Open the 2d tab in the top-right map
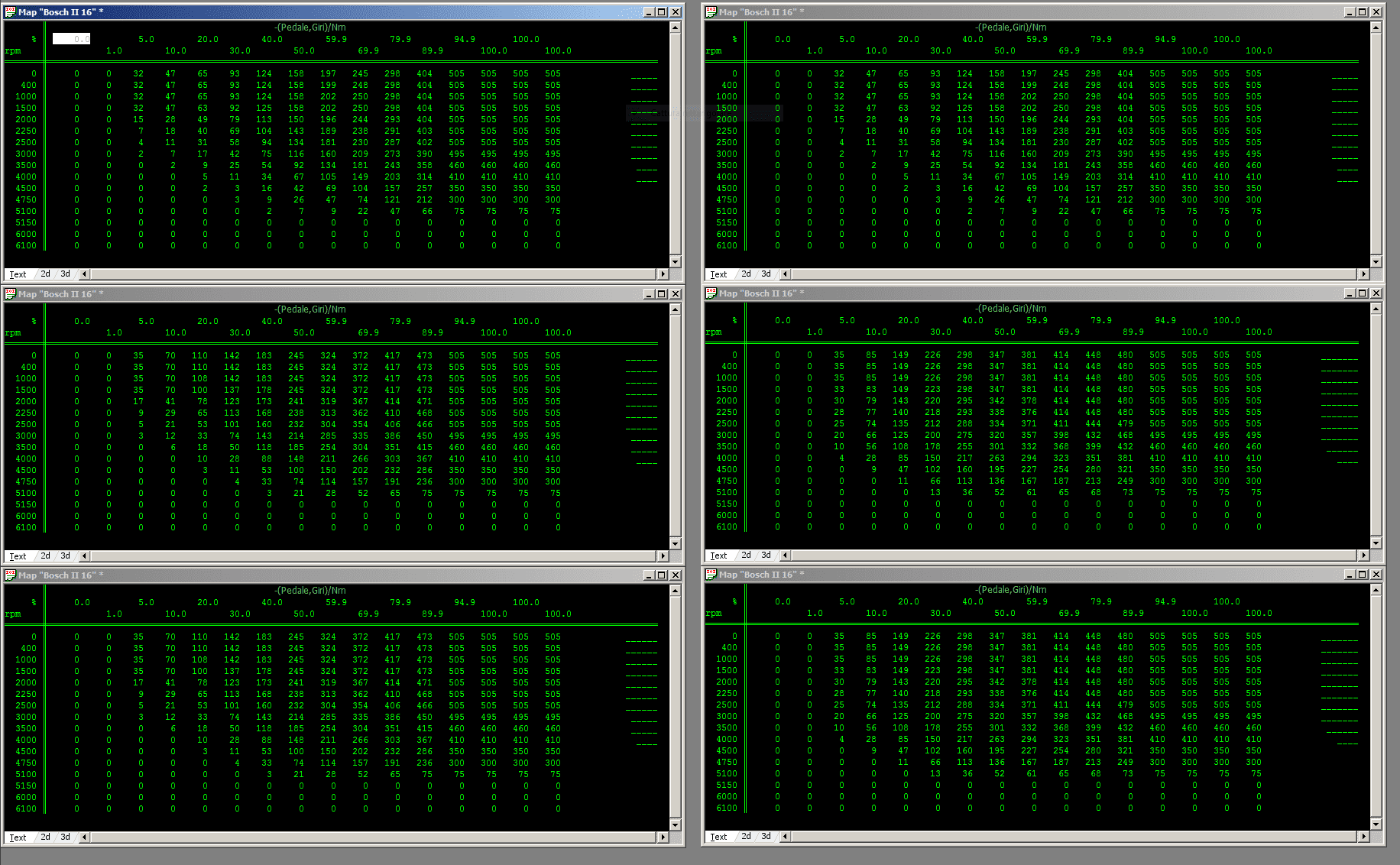Screen dimensions: 1400x865 (x=747, y=274)
